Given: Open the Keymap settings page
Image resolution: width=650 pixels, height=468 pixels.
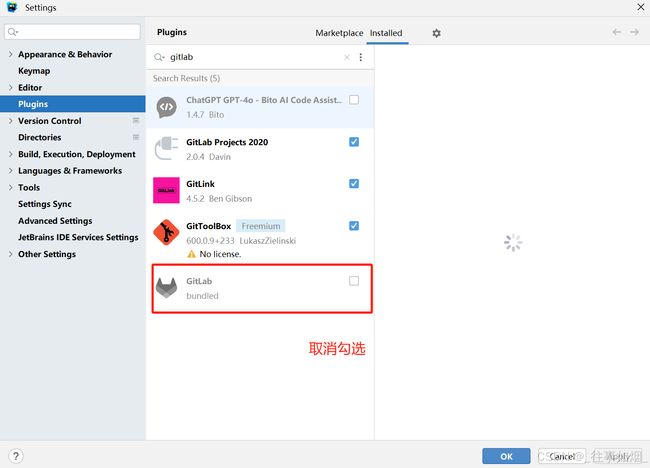Looking at the screenshot, I should coord(34,71).
